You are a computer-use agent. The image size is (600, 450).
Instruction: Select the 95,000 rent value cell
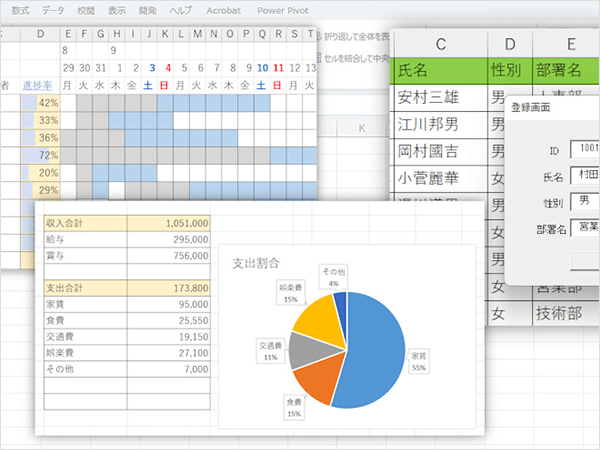click(x=168, y=304)
